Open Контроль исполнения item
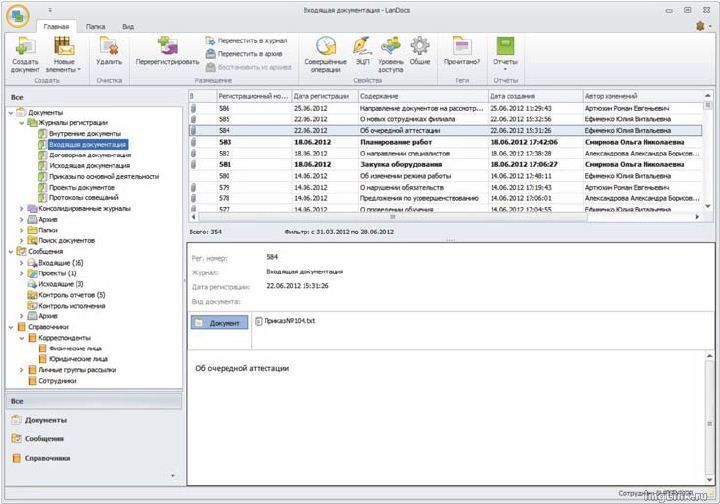Image resolution: width=720 pixels, height=504 pixels. 72,306
